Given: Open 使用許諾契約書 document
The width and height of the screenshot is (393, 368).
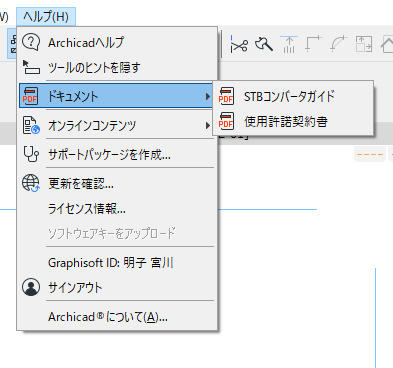Looking at the screenshot, I should (x=293, y=121).
